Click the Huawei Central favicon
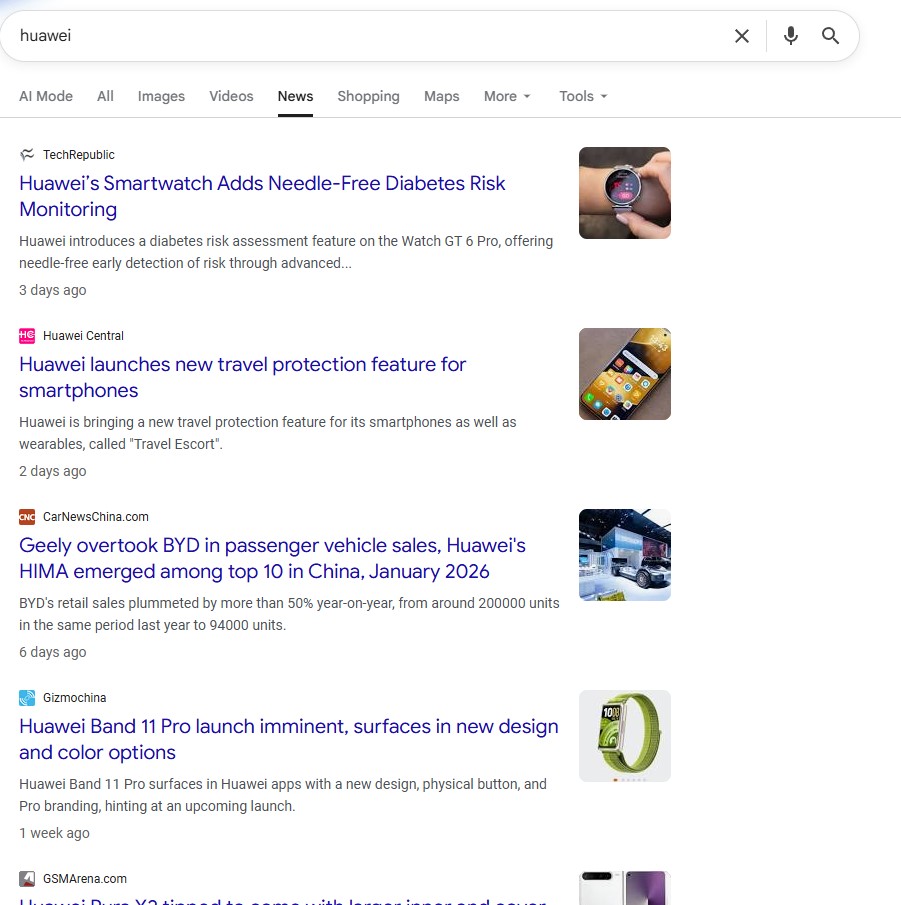This screenshot has height=905, width=901. [27, 336]
